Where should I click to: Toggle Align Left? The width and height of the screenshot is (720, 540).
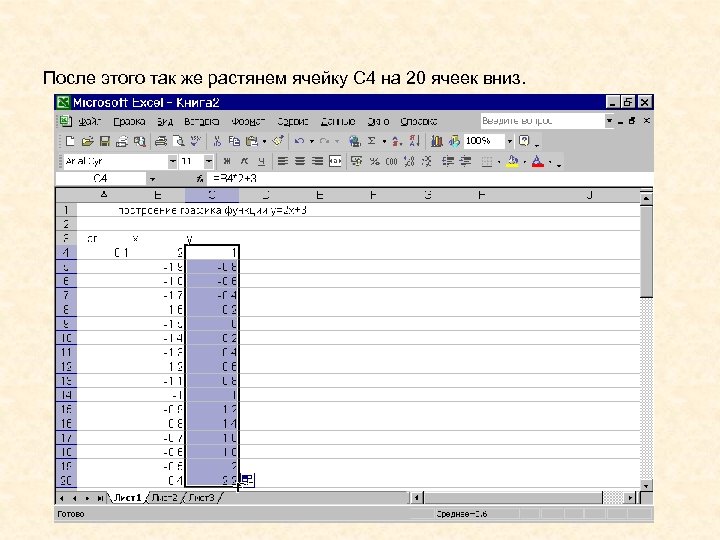[x=282, y=161]
